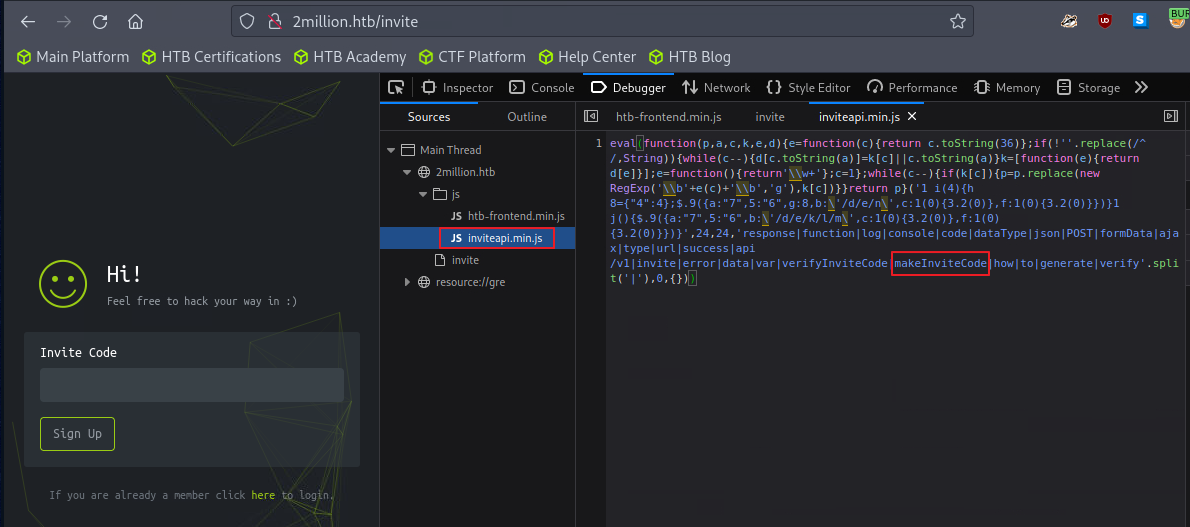Open the Network panel
The image size is (1190, 527).
pos(716,87)
